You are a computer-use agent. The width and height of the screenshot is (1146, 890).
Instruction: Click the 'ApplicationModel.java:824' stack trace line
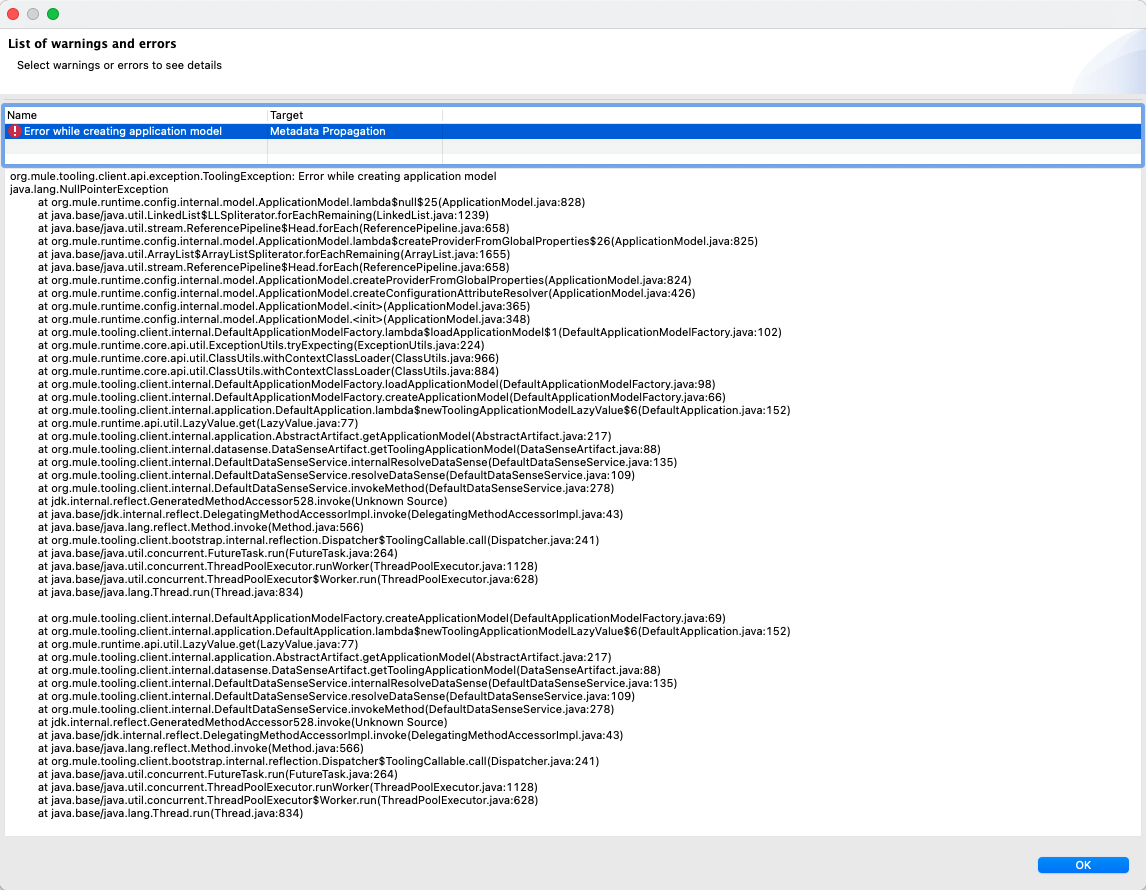(x=365, y=281)
